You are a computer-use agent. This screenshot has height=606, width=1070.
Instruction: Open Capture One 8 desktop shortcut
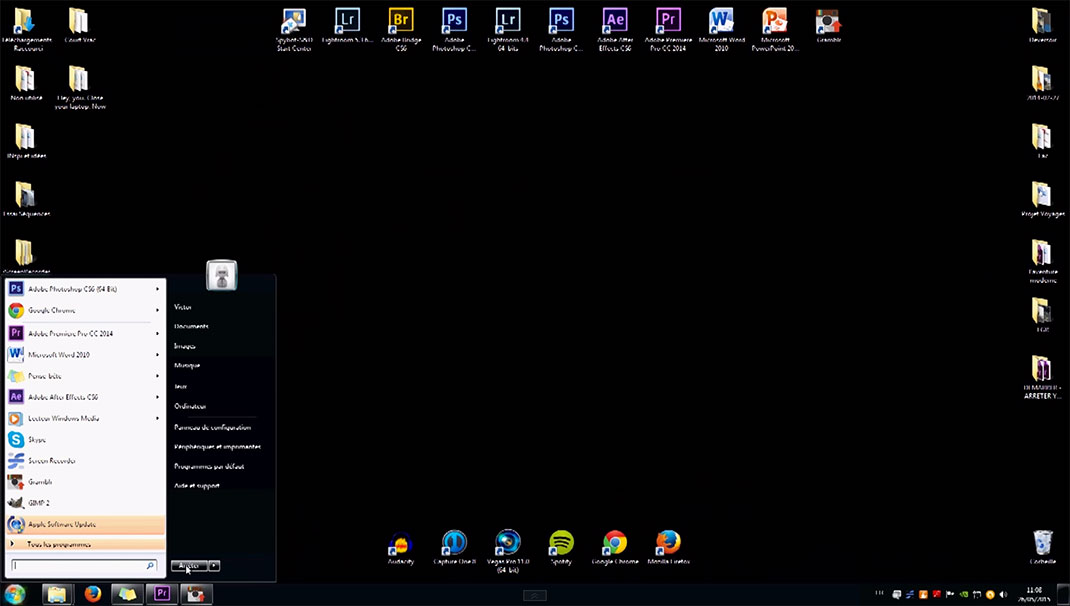coord(454,544)
